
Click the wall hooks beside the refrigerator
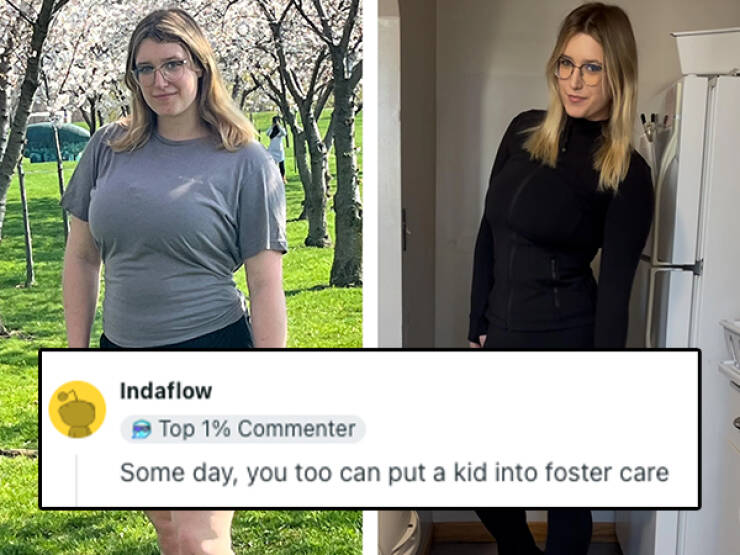[x=655, y=126]
